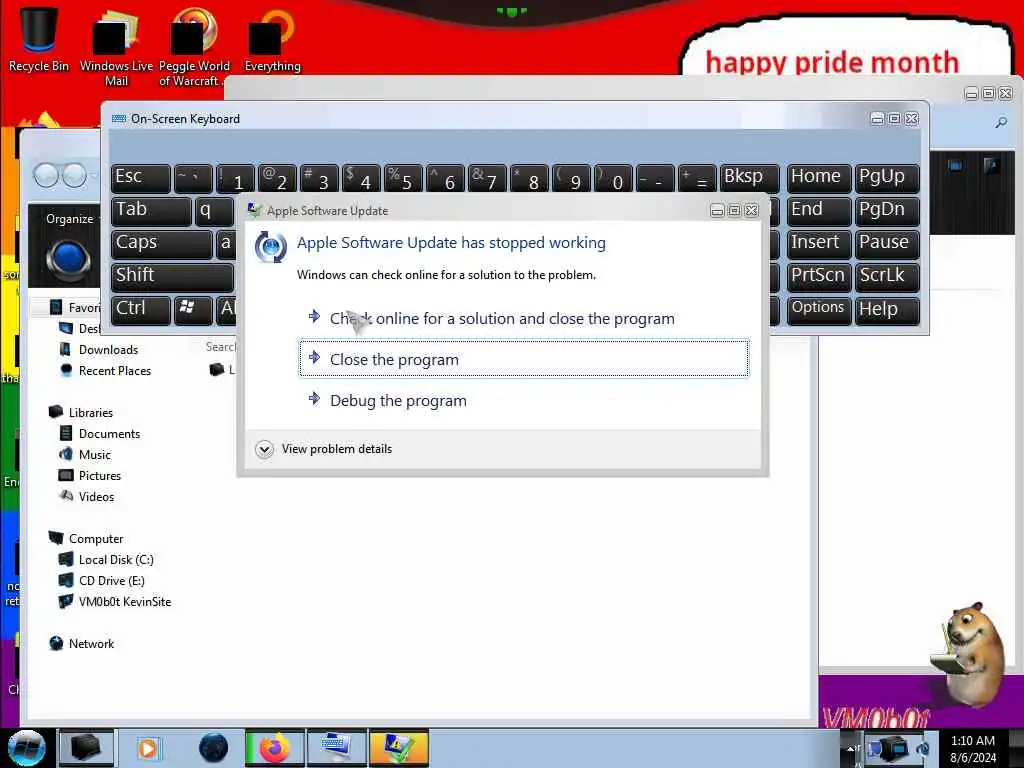Image resolution: width=1024 pixels, height=768 pixels.
Task: Toggle the Caps key on keyboard
Action: click(x=161, y=244)
